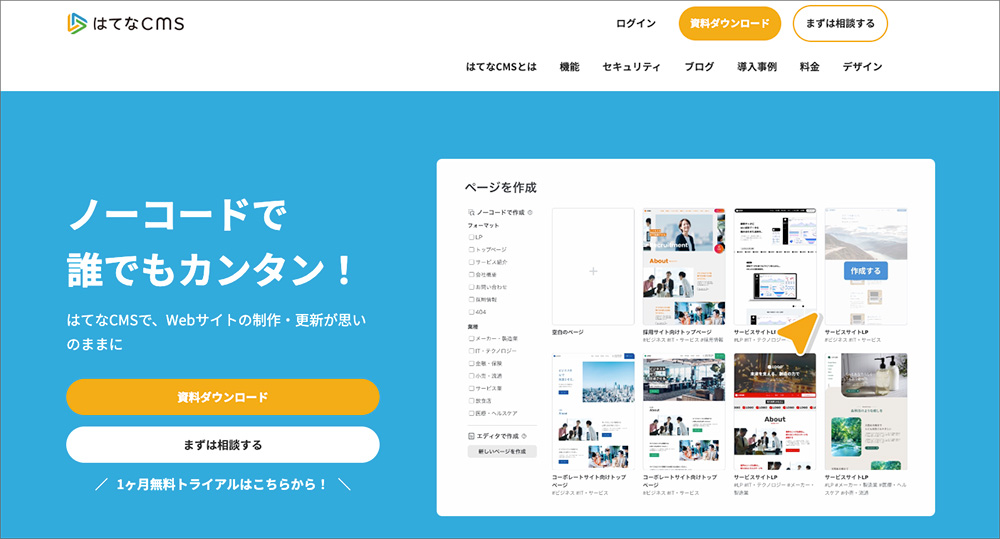Check the サービス業 industry checkbox
This screenshot has width=1000, height=539.
(x=471, y=388)
